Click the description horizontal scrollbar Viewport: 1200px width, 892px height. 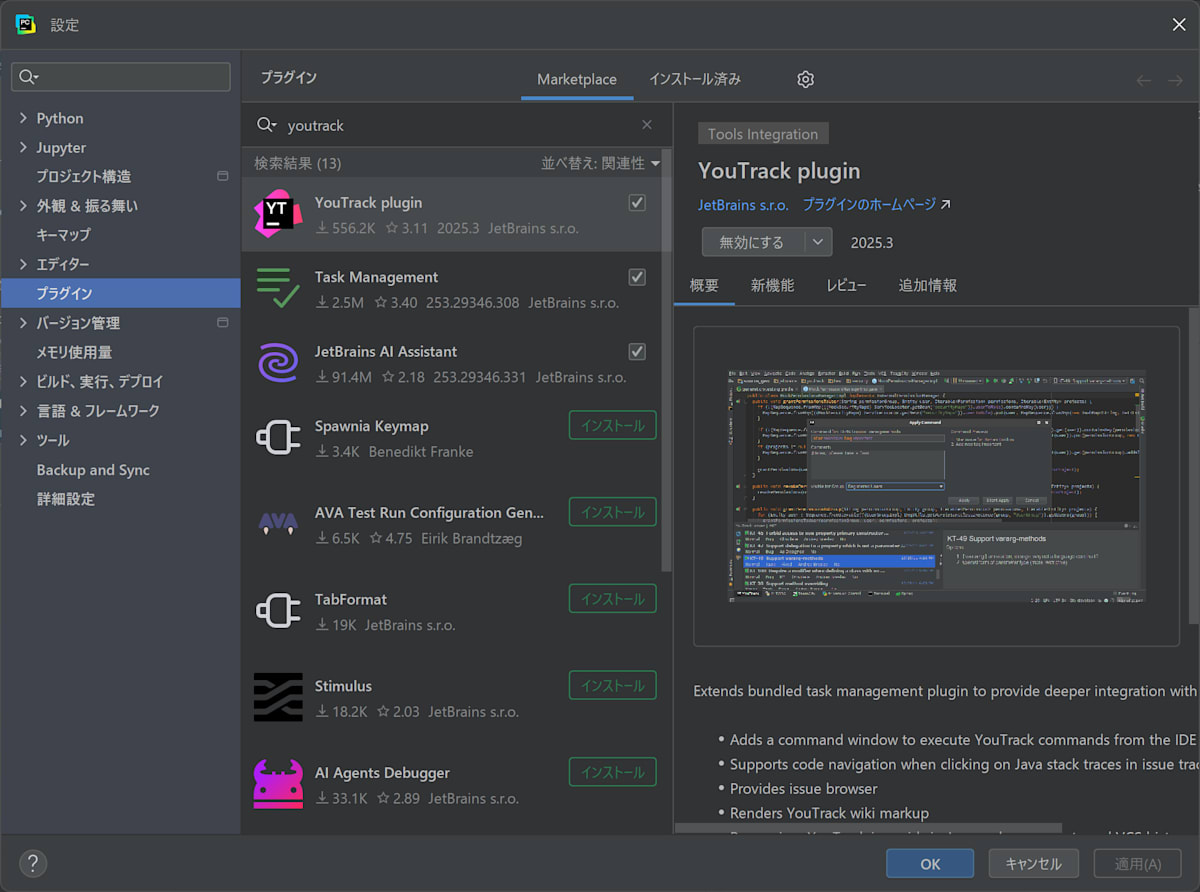pos(868,828)
